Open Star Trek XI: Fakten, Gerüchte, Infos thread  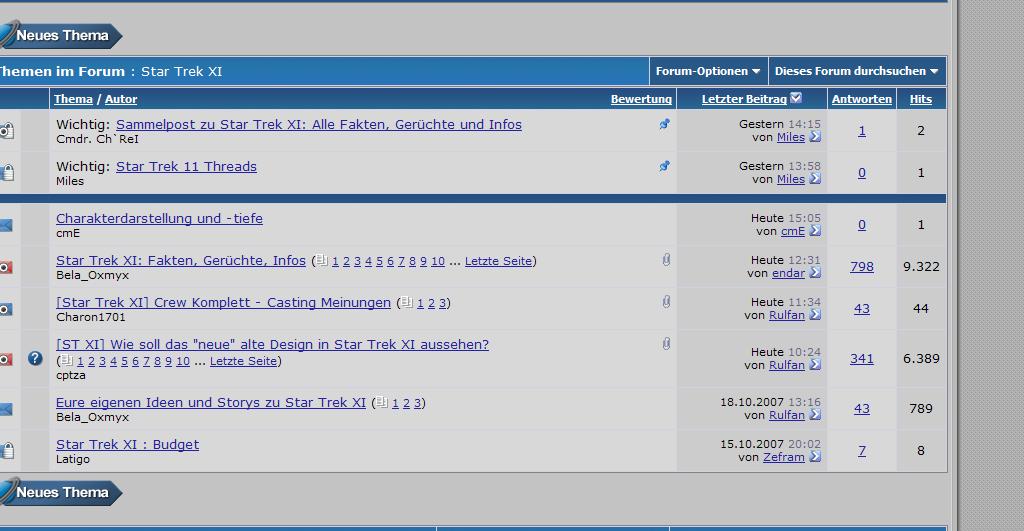tap(181, 261)
